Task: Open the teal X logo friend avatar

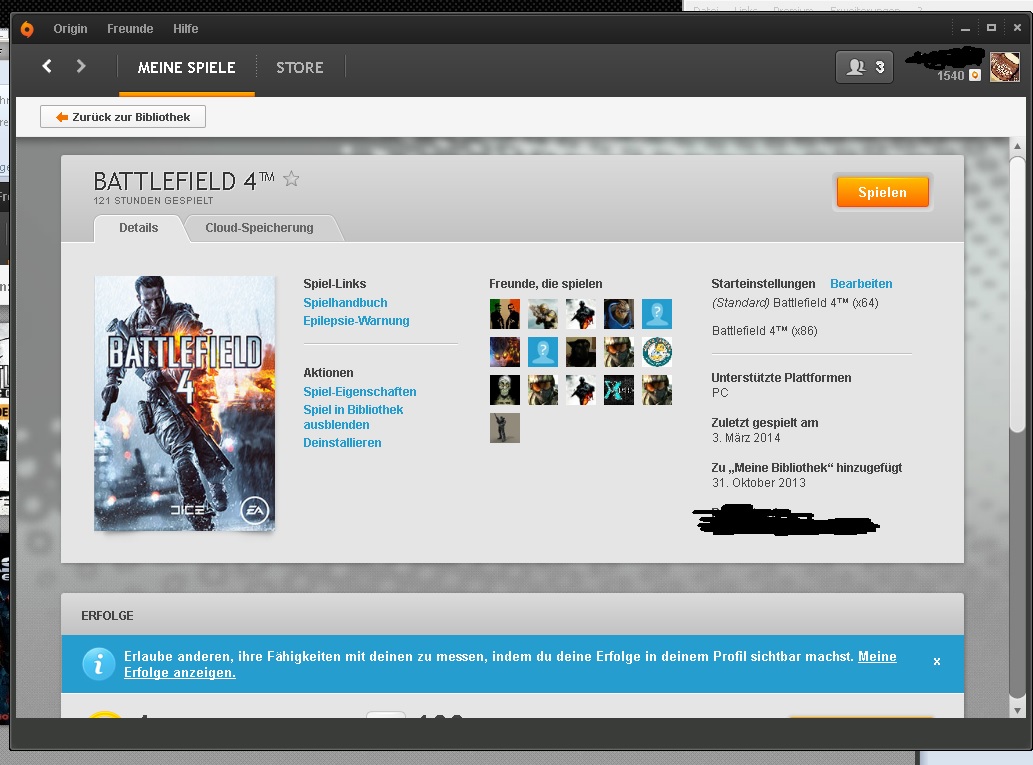Action: [x=619, y=390]
